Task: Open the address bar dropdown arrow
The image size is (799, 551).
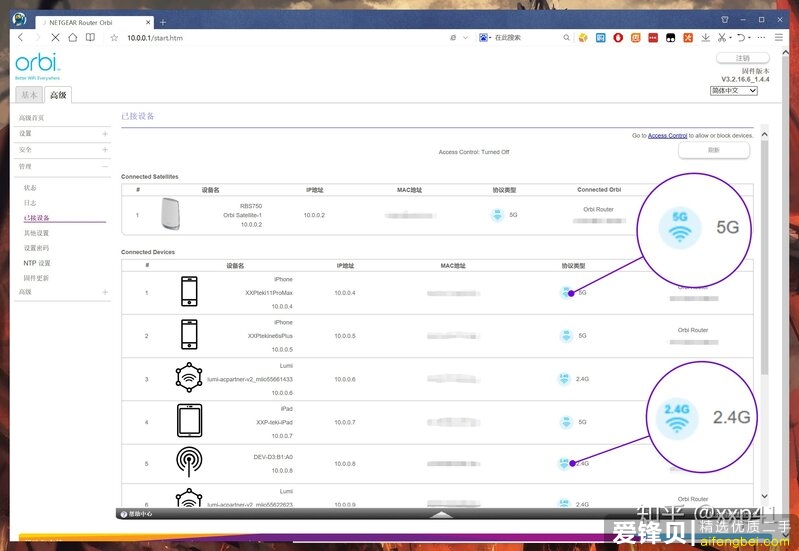Action: [x=465, y=38]
